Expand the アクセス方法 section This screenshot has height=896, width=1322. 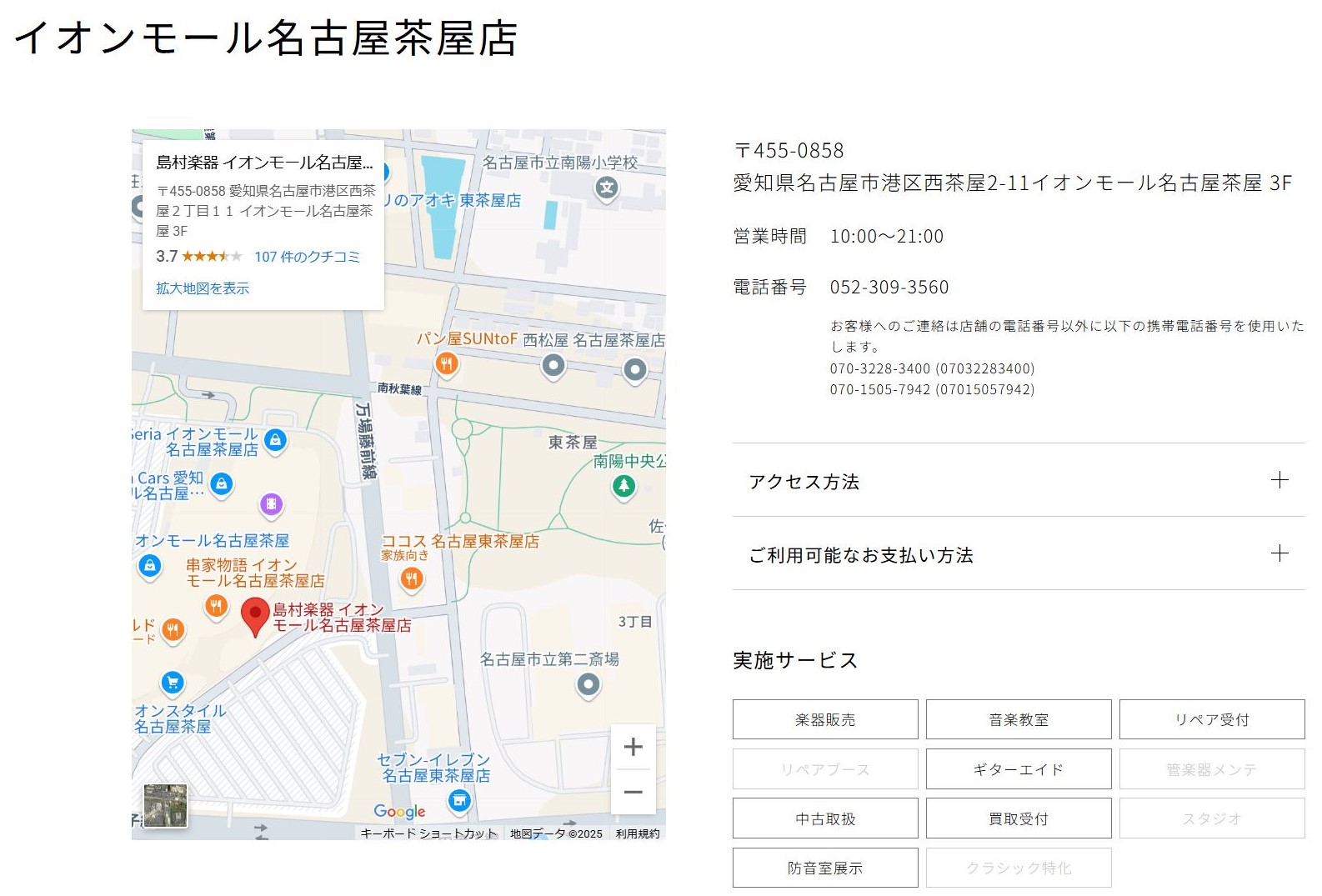1019,481
